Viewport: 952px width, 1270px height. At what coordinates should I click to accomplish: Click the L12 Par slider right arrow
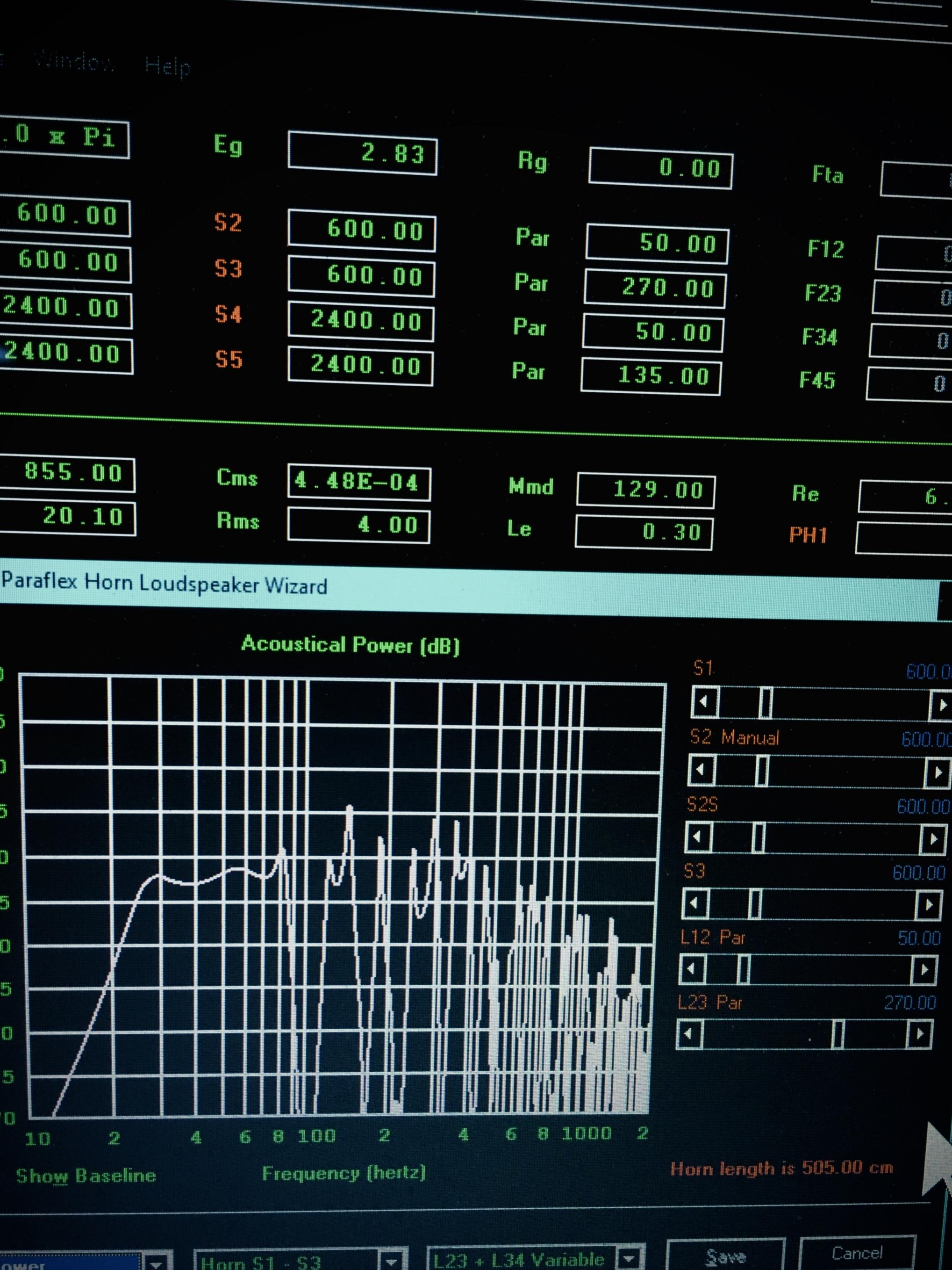[x=924, y=970]
